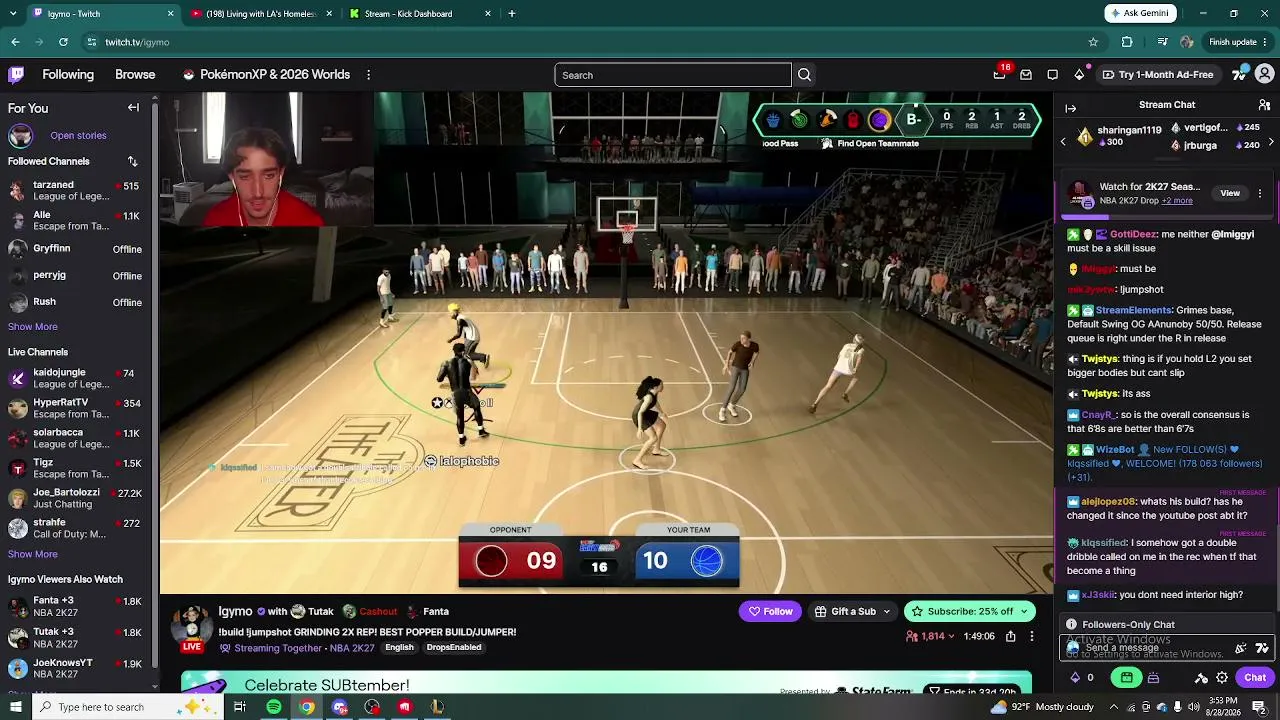Viewport: 1280px width, 720px height.
Task: Open the hype chat treasure chest icon
Action: coord(1153,678)
